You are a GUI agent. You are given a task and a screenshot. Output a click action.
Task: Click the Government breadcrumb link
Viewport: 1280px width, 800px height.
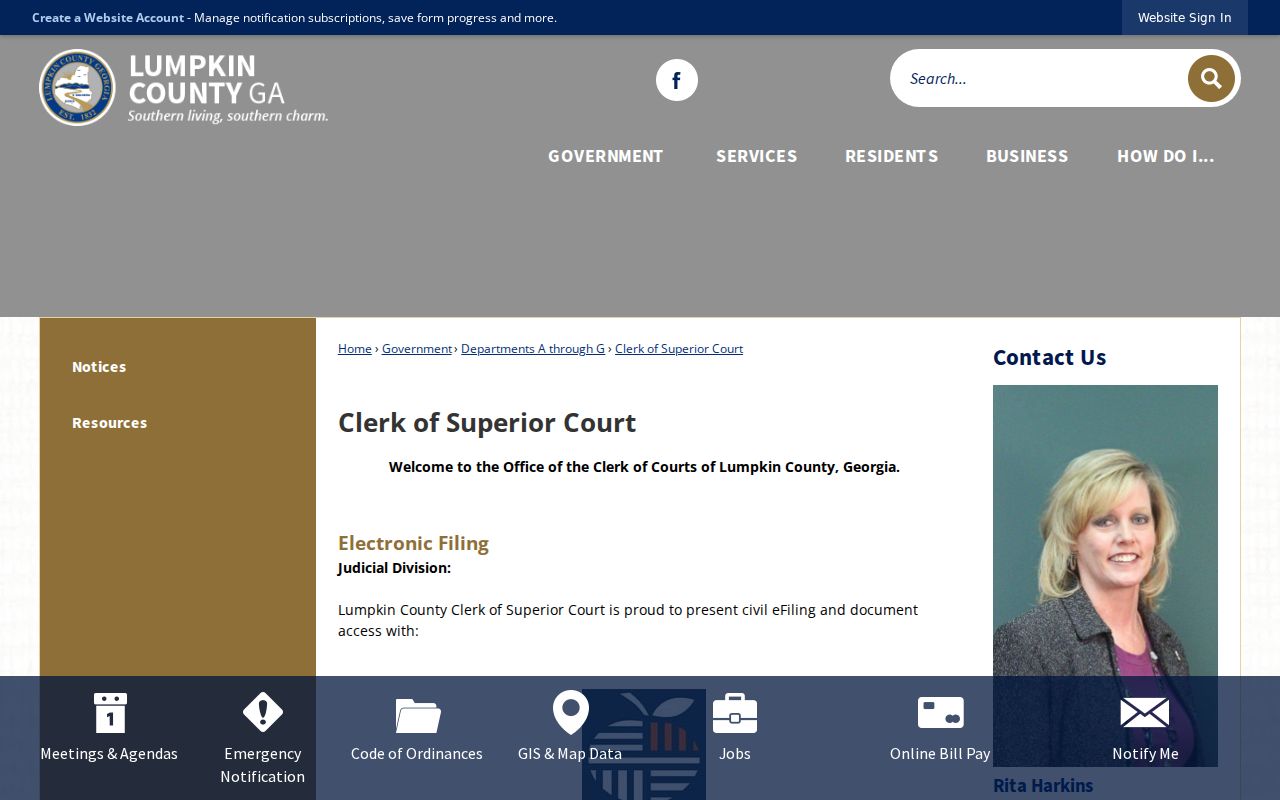pos(417,349)
